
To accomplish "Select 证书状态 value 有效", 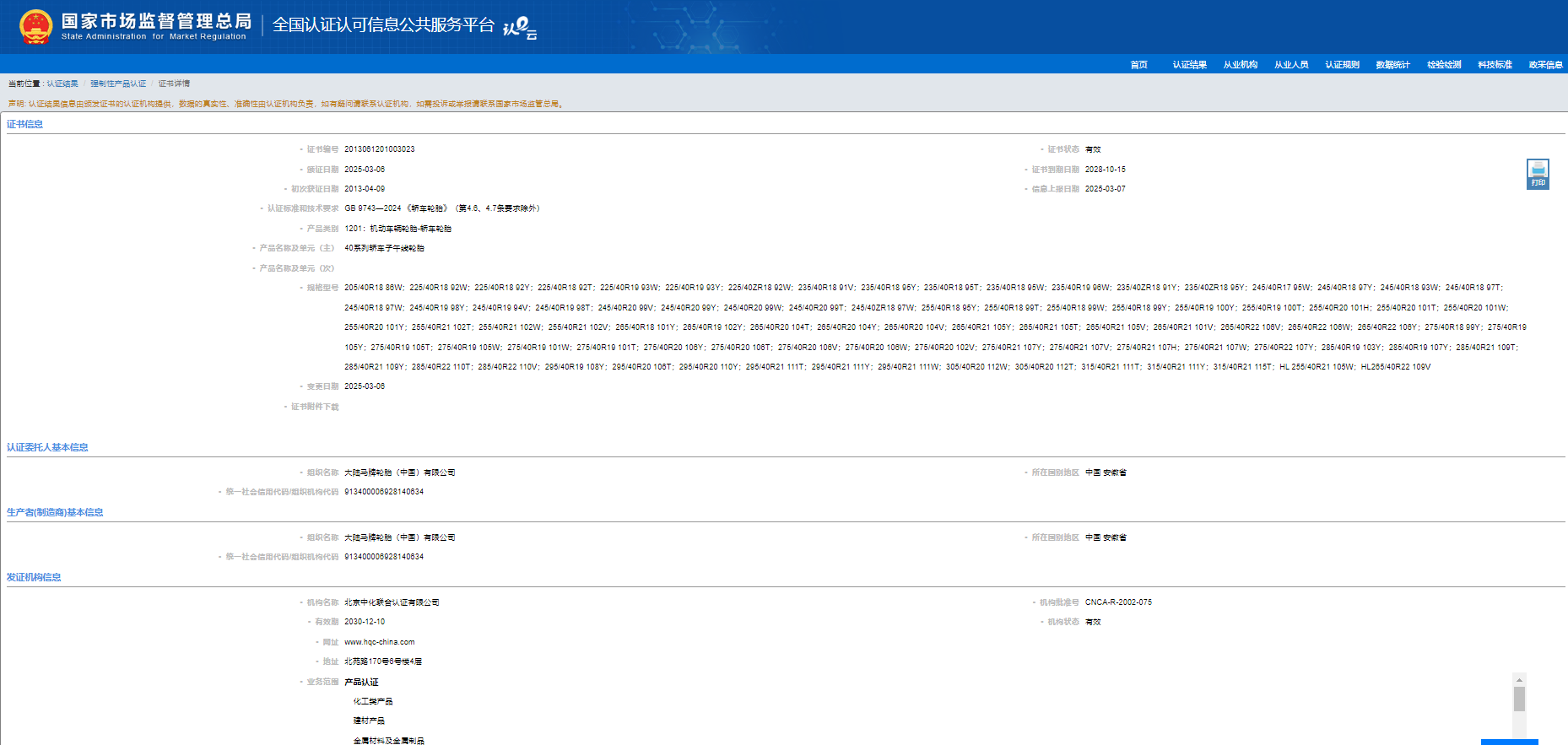I will pos(1093,149).
